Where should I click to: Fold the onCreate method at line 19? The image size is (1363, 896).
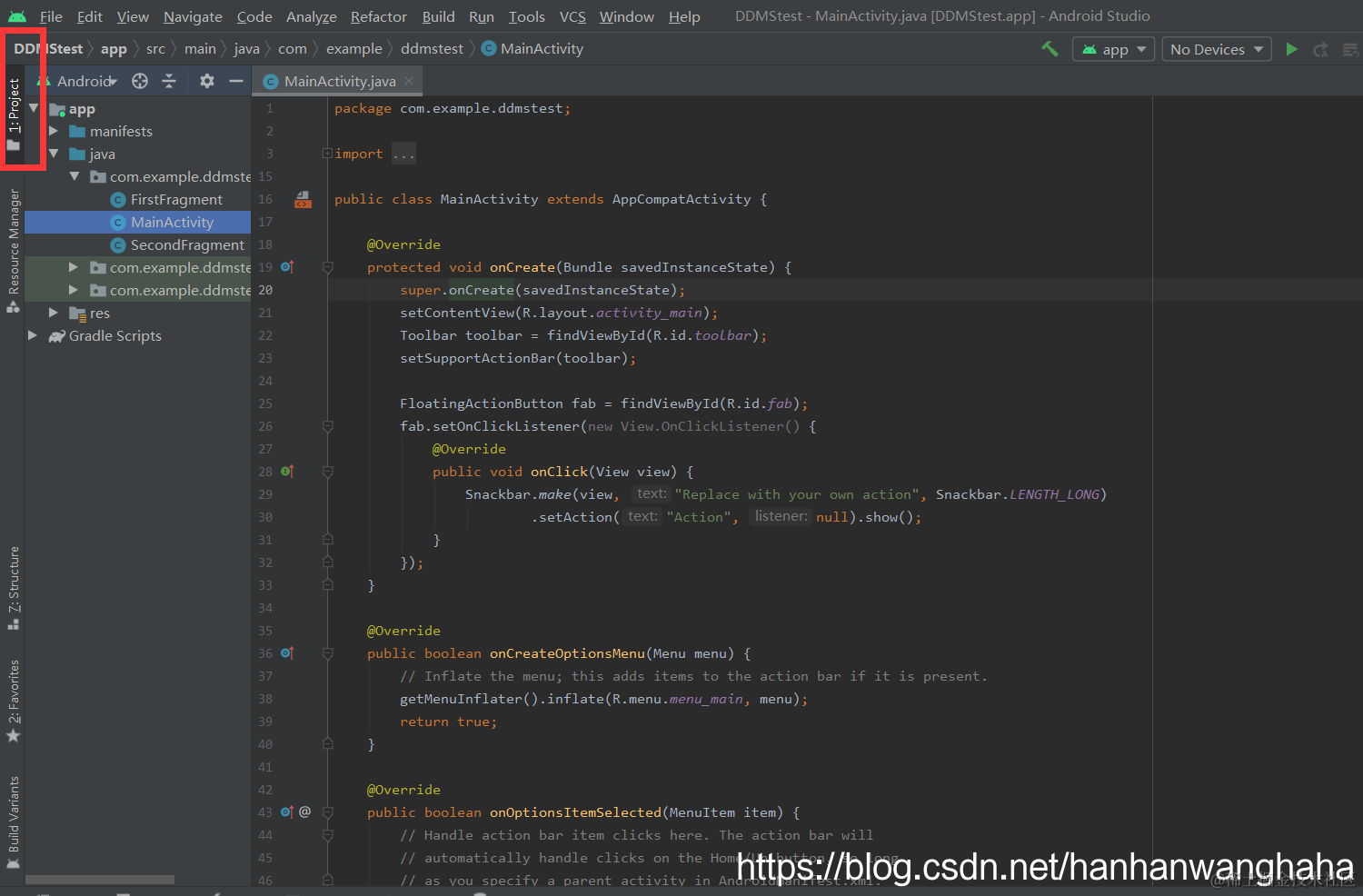(328, 267)
